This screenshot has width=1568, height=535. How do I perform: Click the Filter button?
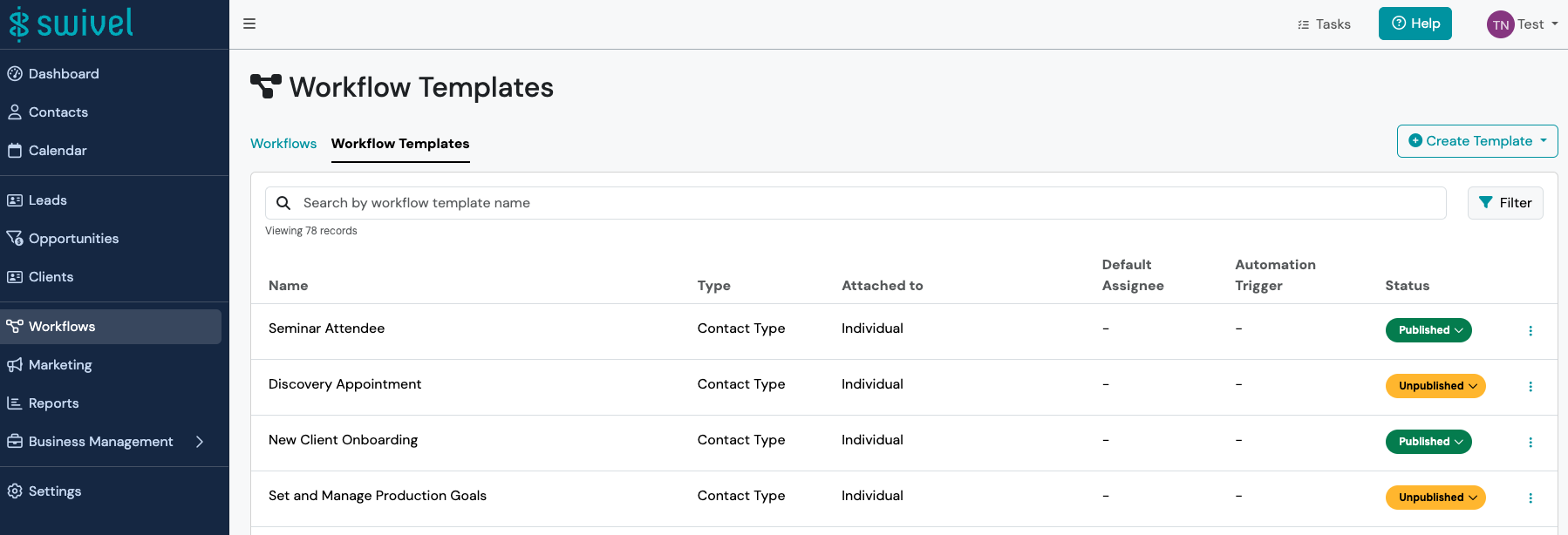pyautogui.click(x=1505, y=203)
